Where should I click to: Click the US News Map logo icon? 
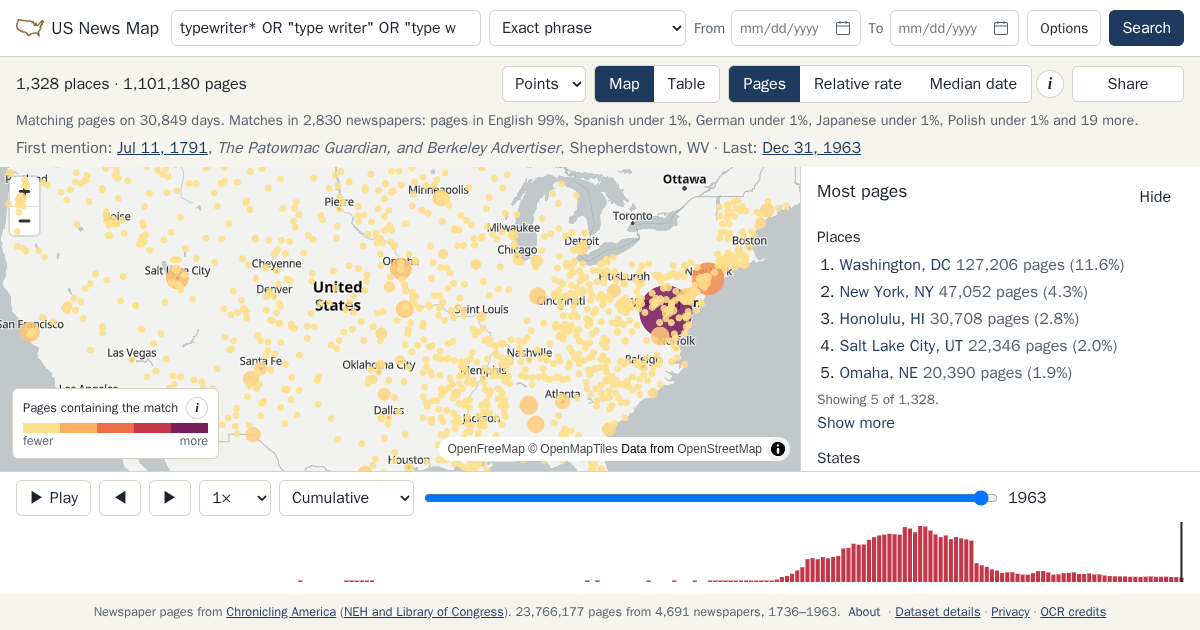[x=30, y=28]
